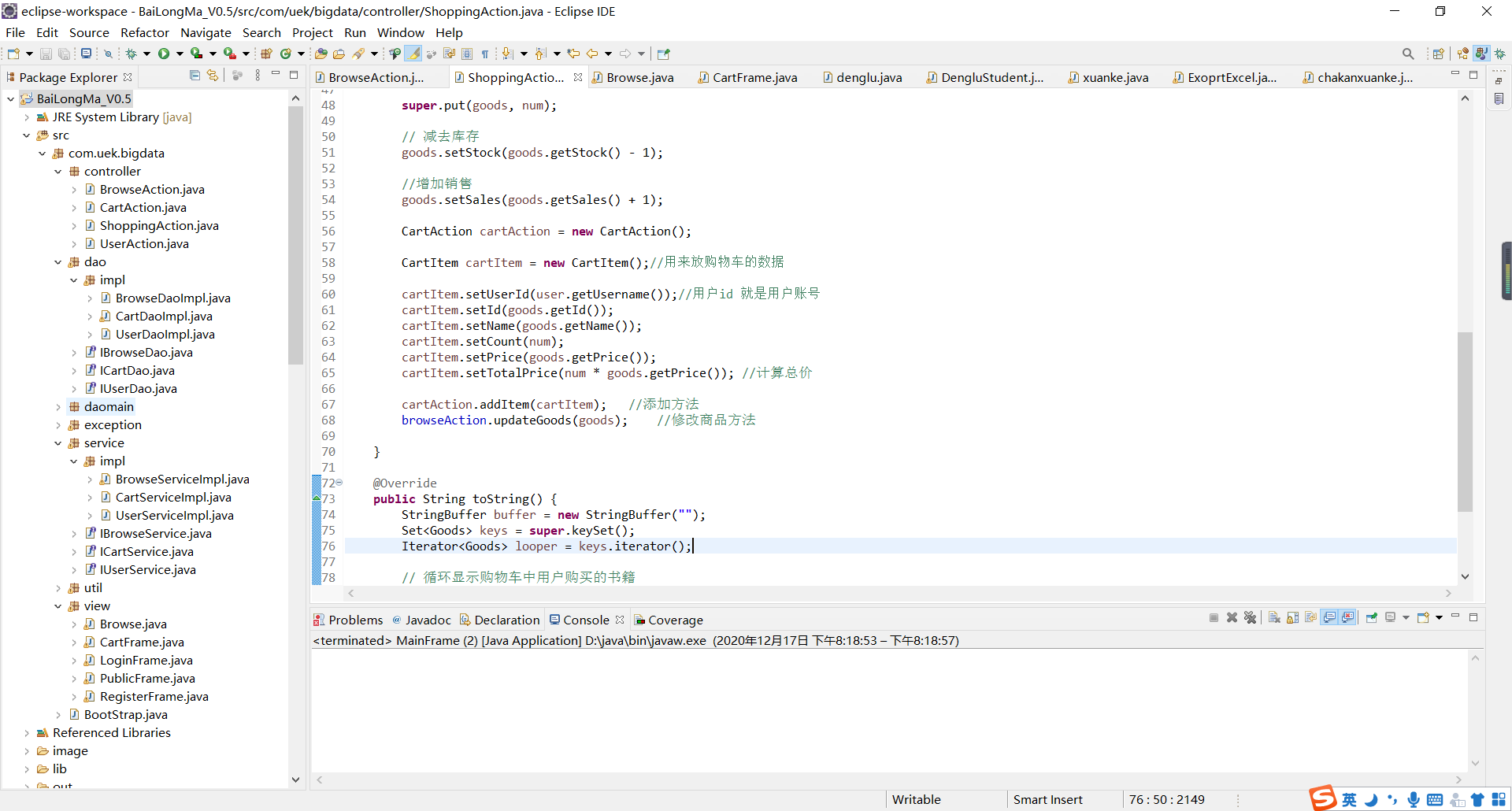Select LoginFrame.java in the view package
The height and width of the screenshot is (811, 1512).
tap(146, 660)
